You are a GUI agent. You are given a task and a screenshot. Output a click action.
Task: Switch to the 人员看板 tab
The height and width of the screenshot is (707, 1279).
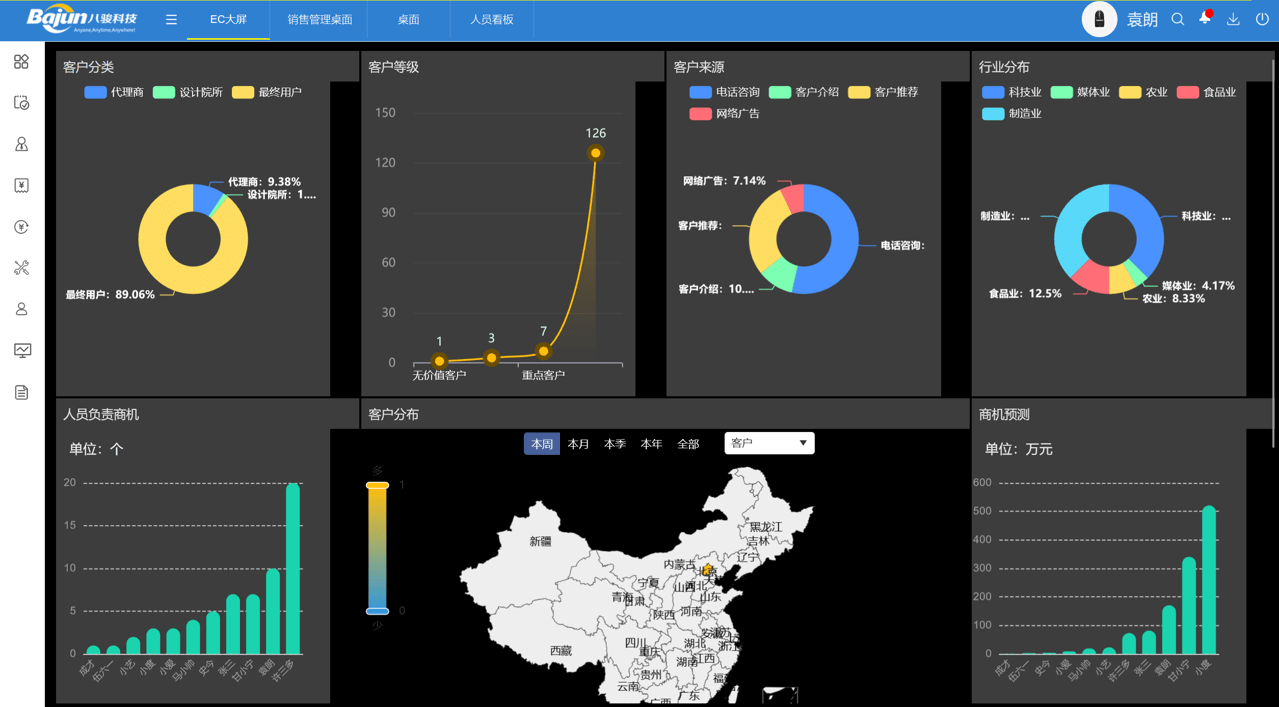[491, 20]
